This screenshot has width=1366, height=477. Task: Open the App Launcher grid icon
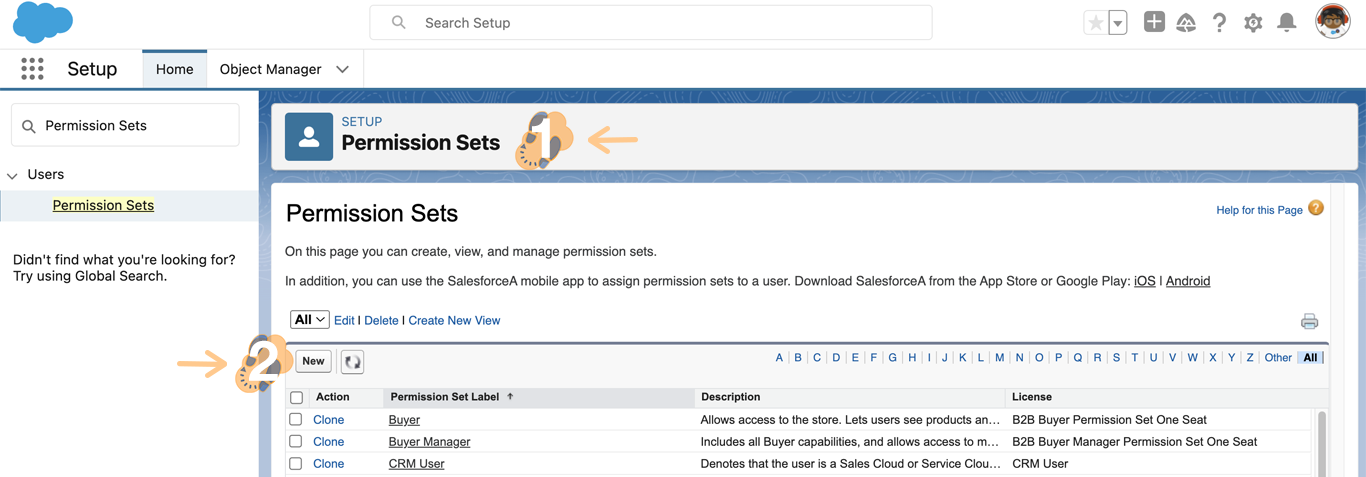coord(32,69)
